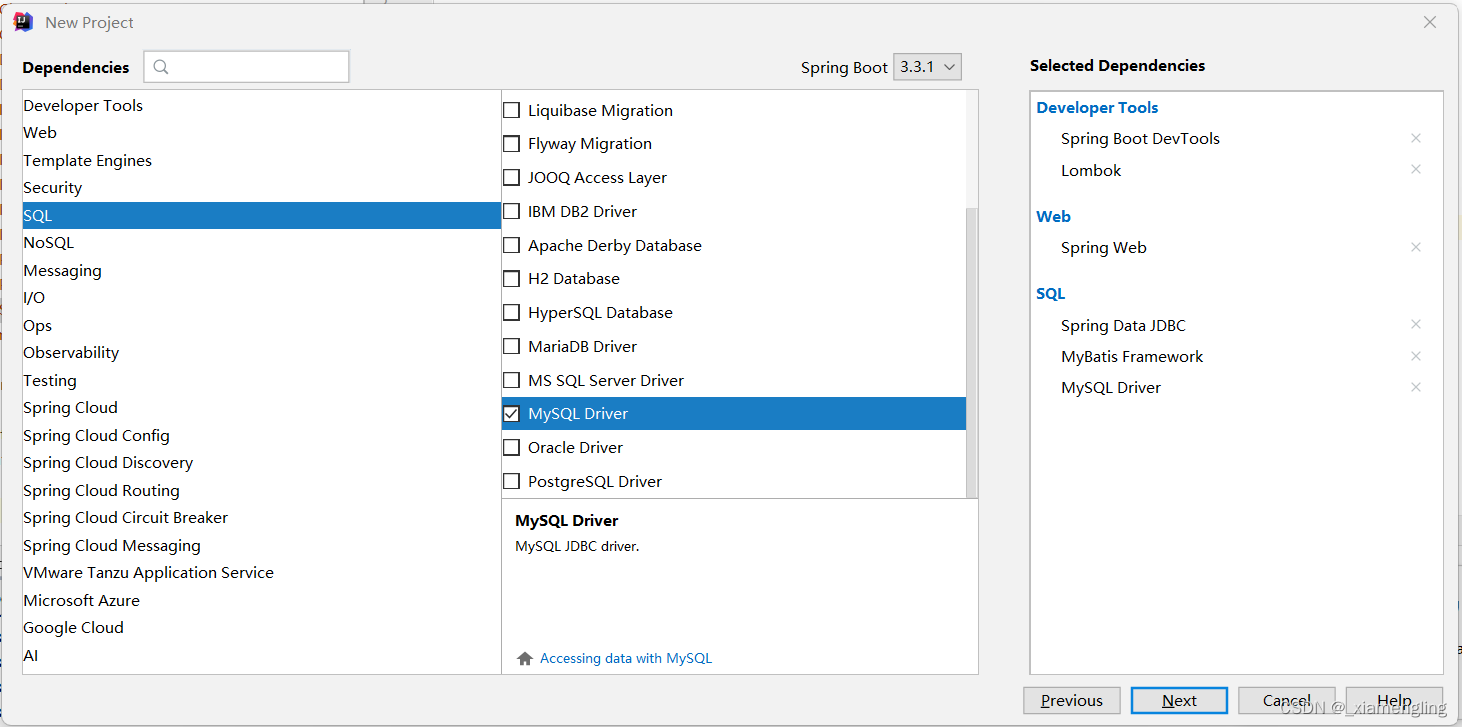Choose the Spring Cloud Config category

97,436
